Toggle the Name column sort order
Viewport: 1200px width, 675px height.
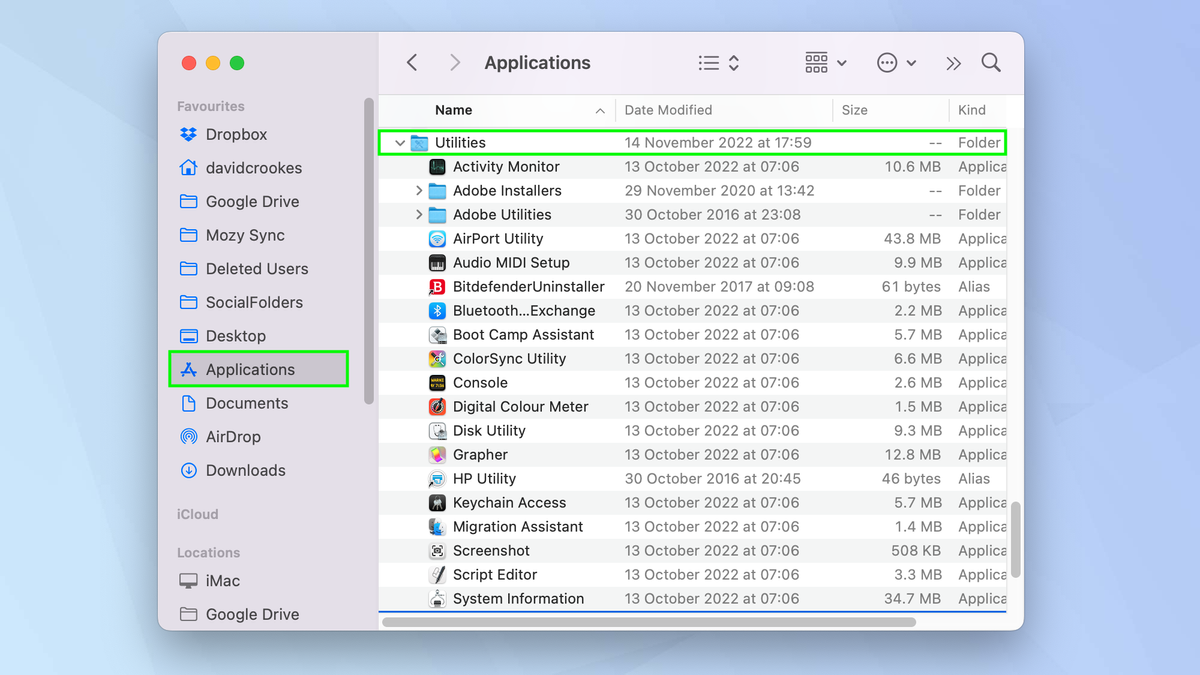[x=453, y=110]
